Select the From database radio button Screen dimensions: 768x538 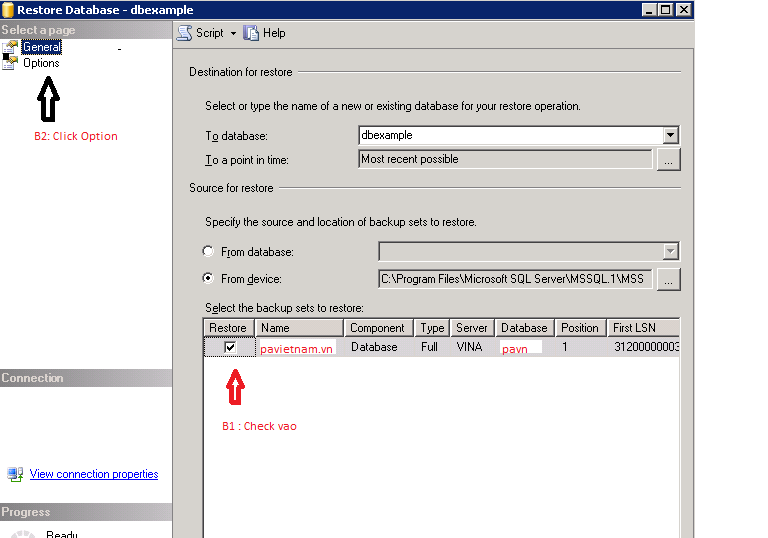point(208,251)
